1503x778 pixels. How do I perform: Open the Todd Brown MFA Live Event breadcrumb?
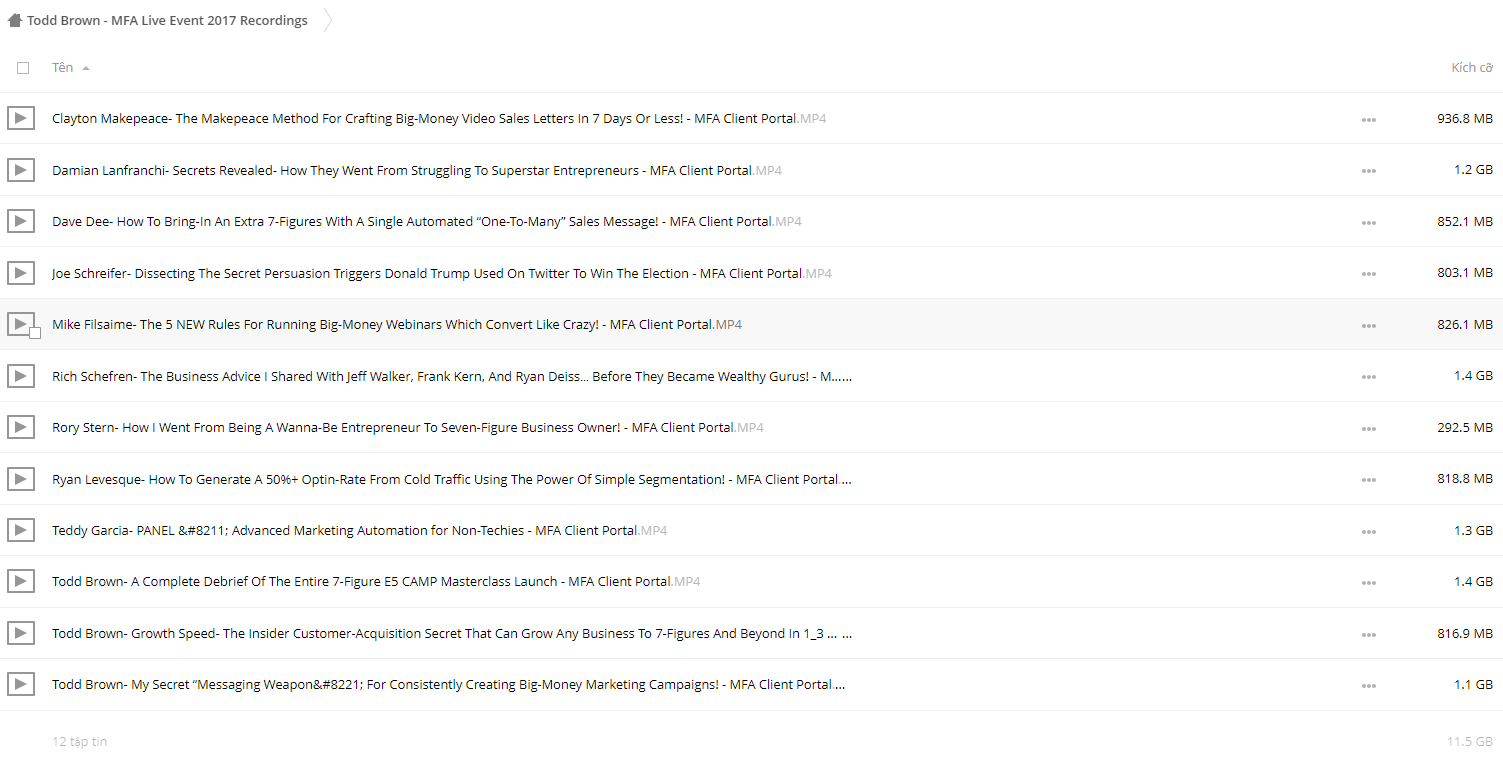click(x=167, y=20)
